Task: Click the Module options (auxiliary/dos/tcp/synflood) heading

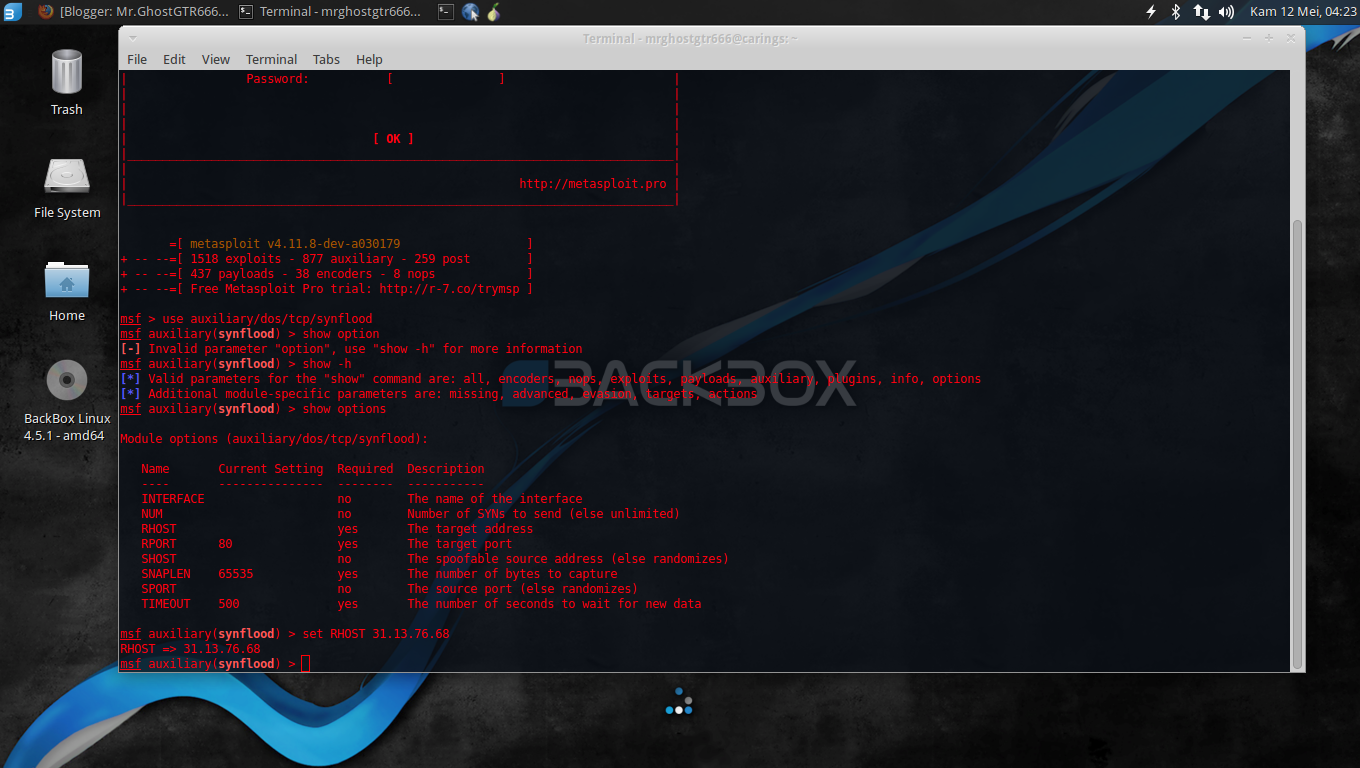Action: (x=274, y=439)
